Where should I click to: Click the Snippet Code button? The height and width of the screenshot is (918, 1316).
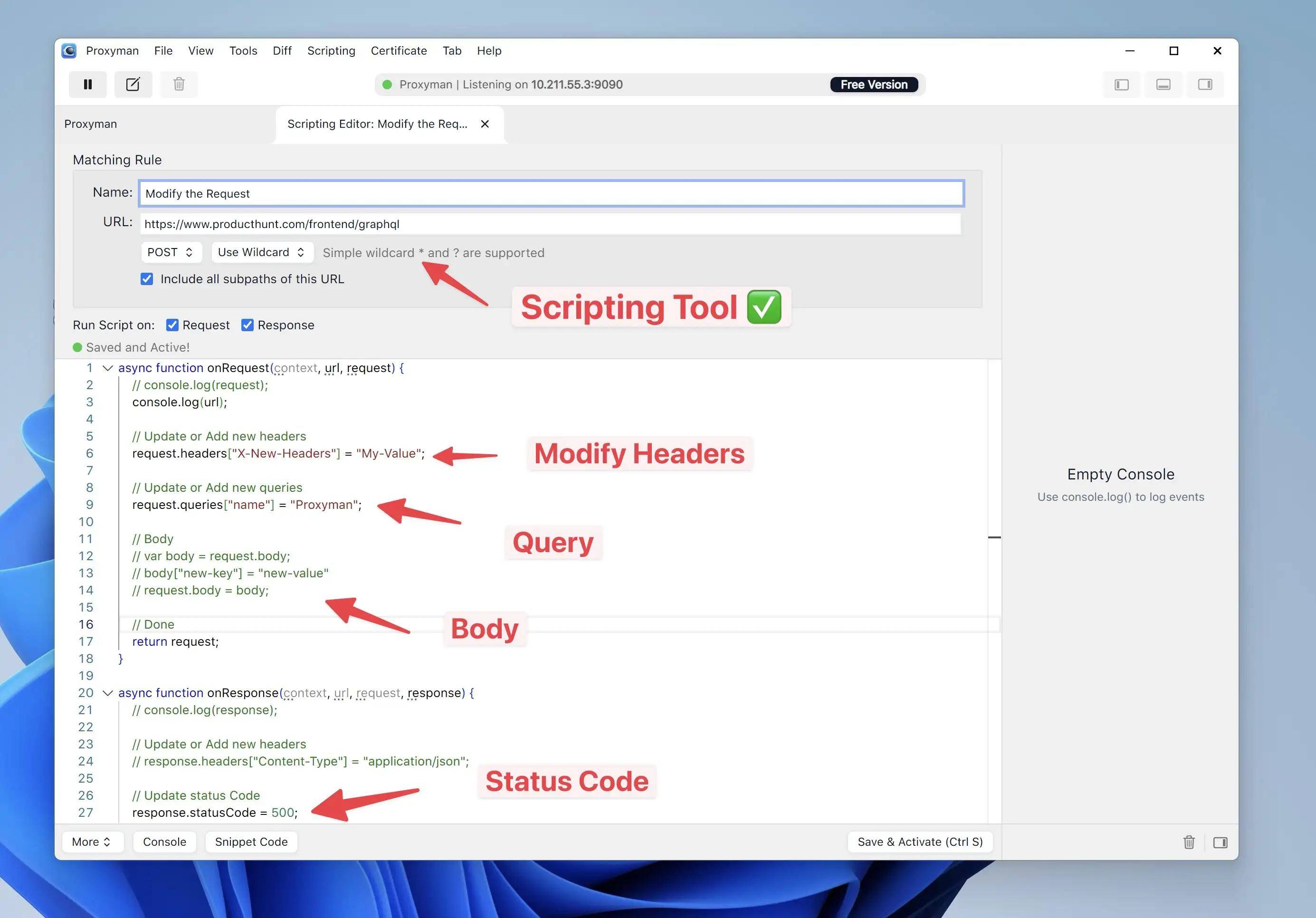251,842
